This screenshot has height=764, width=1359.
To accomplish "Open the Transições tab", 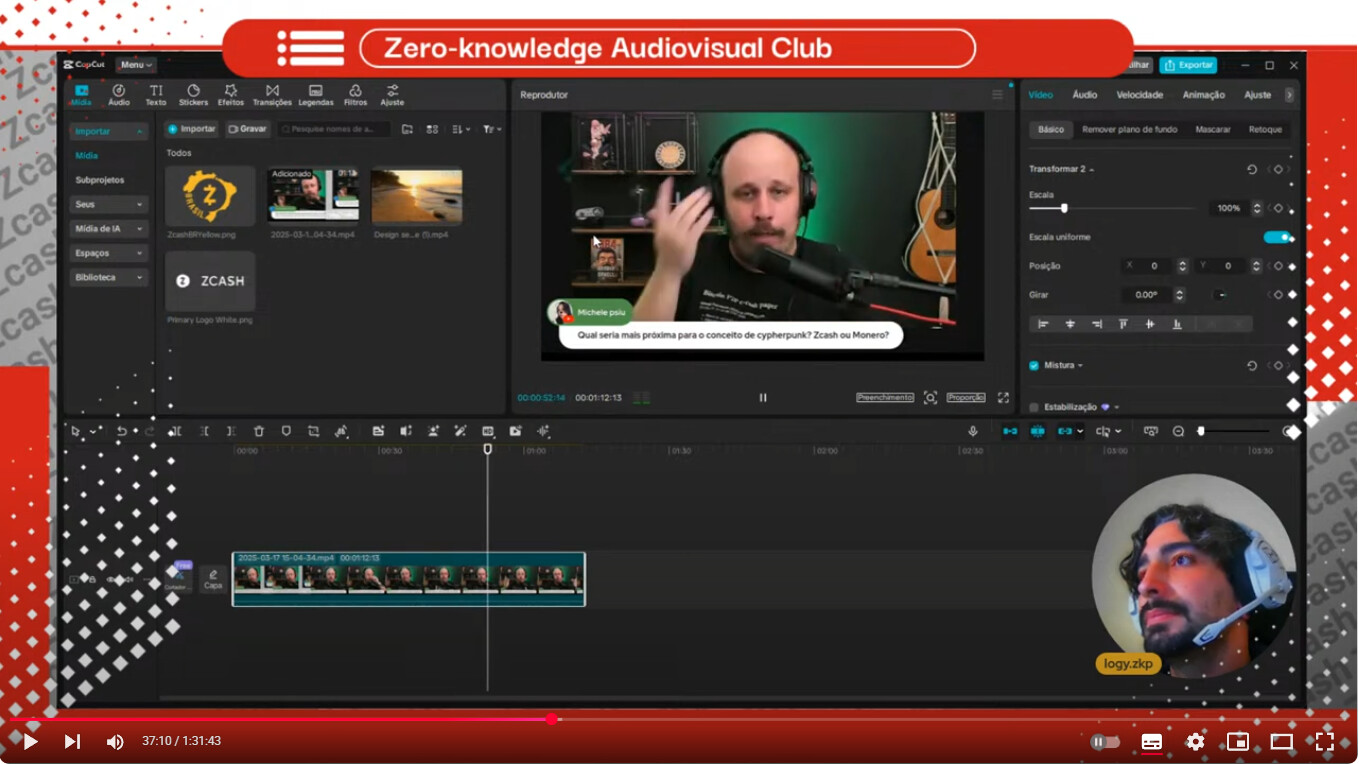I will (272, 95).
